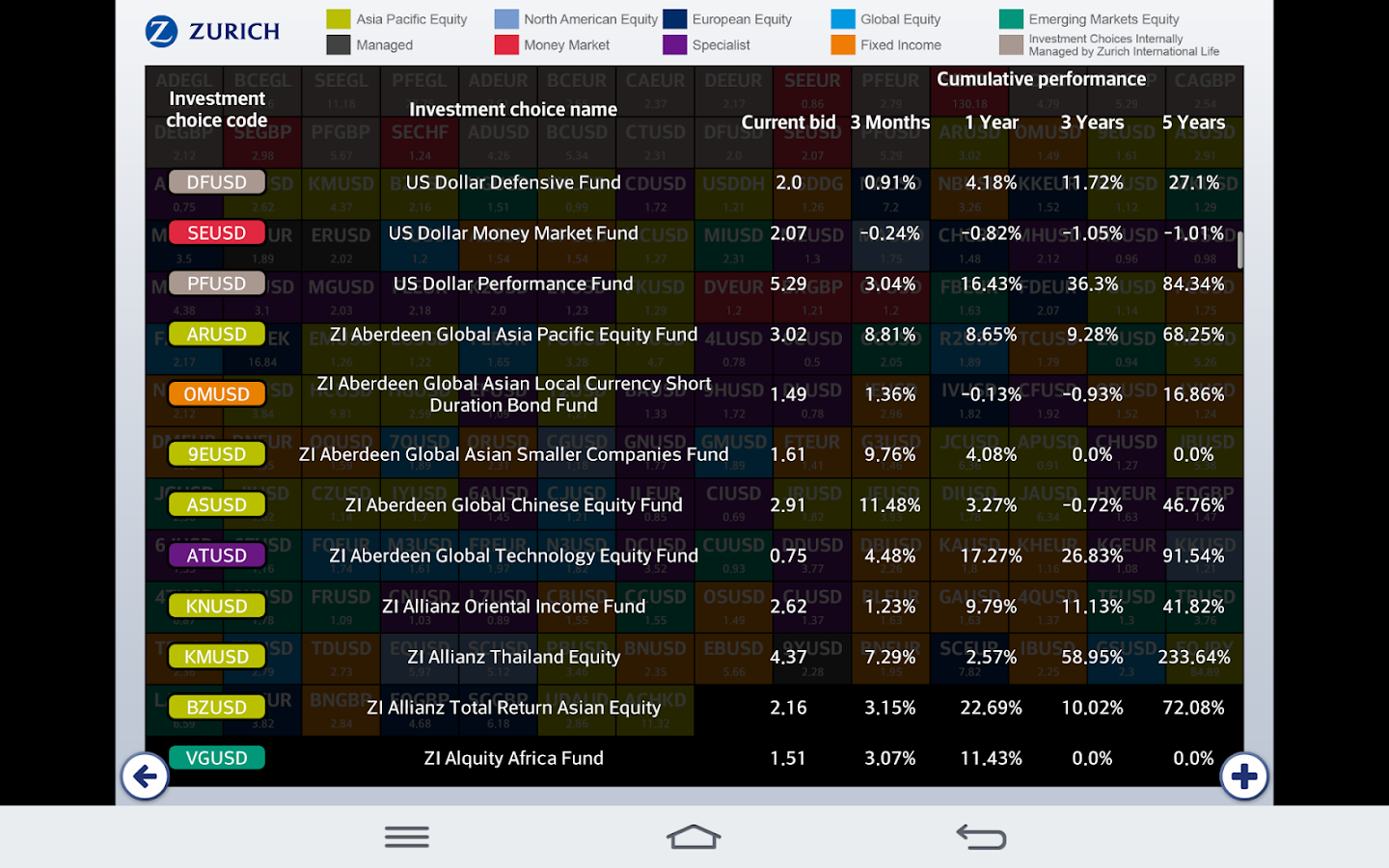Click the 5 Years column header
1389x868 pixels.
point(1194,122)
